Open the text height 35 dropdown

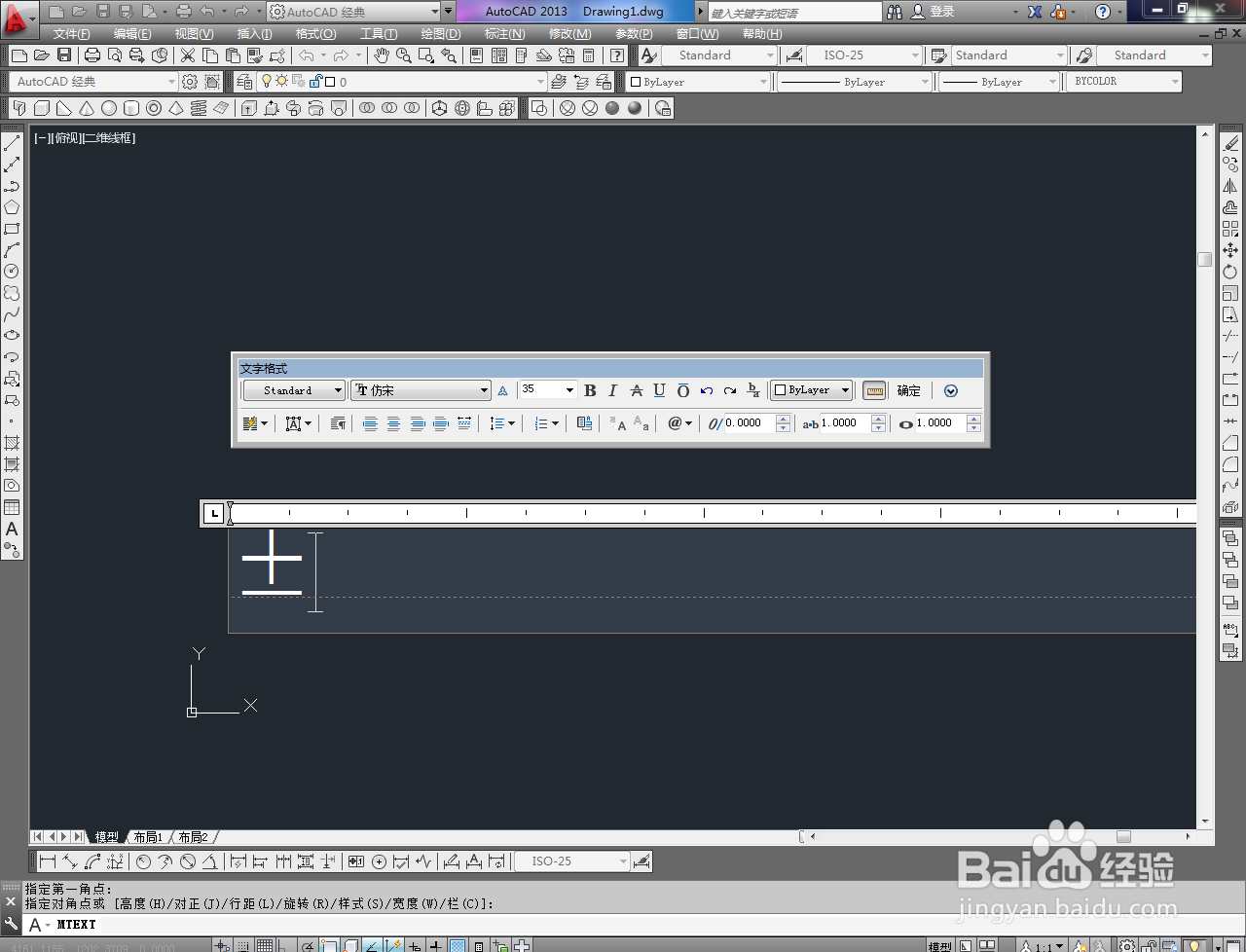(548, 389)
